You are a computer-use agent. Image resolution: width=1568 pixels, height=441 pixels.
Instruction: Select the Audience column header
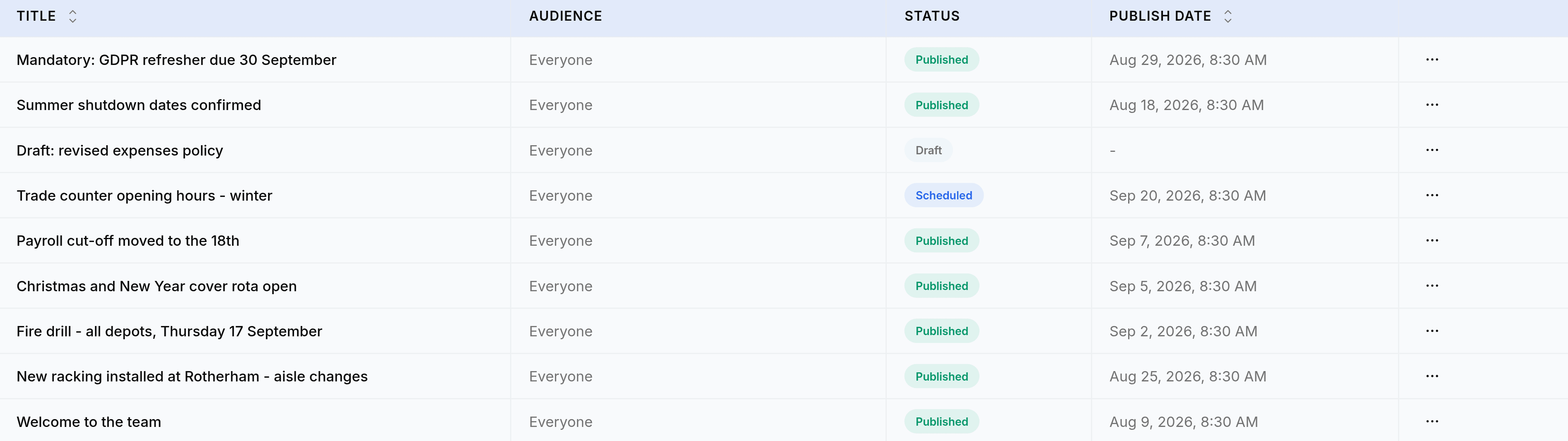tap(565, 17)
